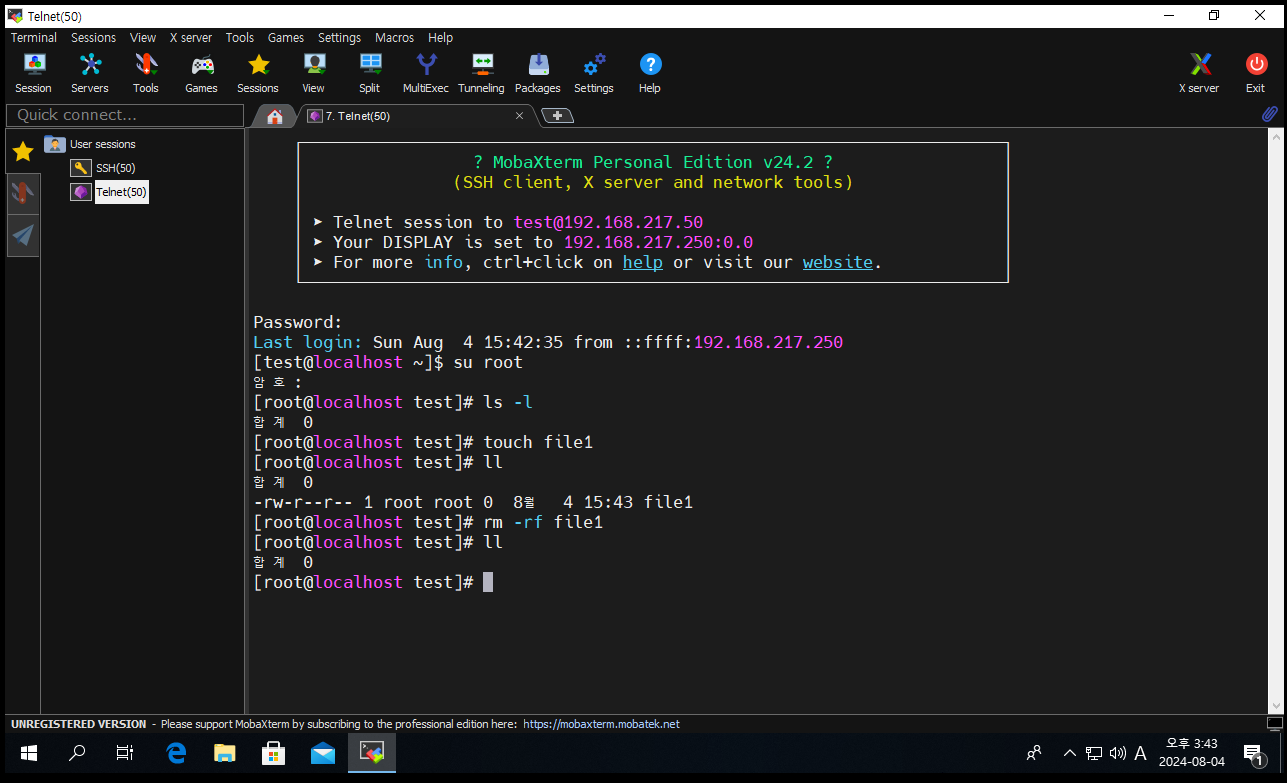The height and width of the screenshot is (783, 1287).
Task: Open the Tools toolbar icon
Action: (146, 73)
